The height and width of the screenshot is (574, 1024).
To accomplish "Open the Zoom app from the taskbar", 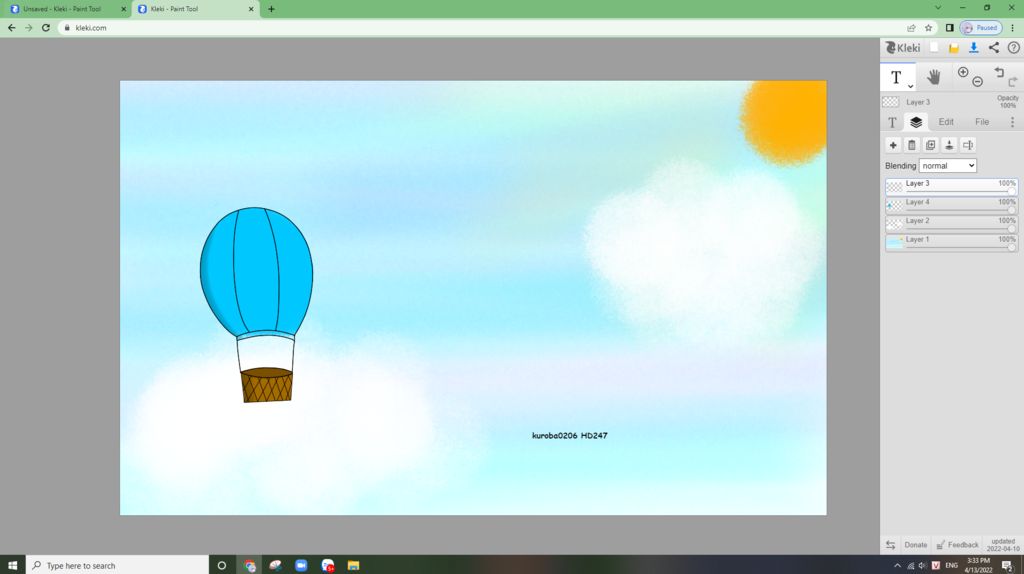I will [x=301, y=566].
